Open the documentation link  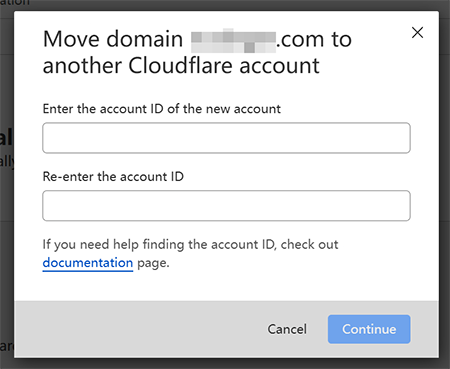(88, 263)
